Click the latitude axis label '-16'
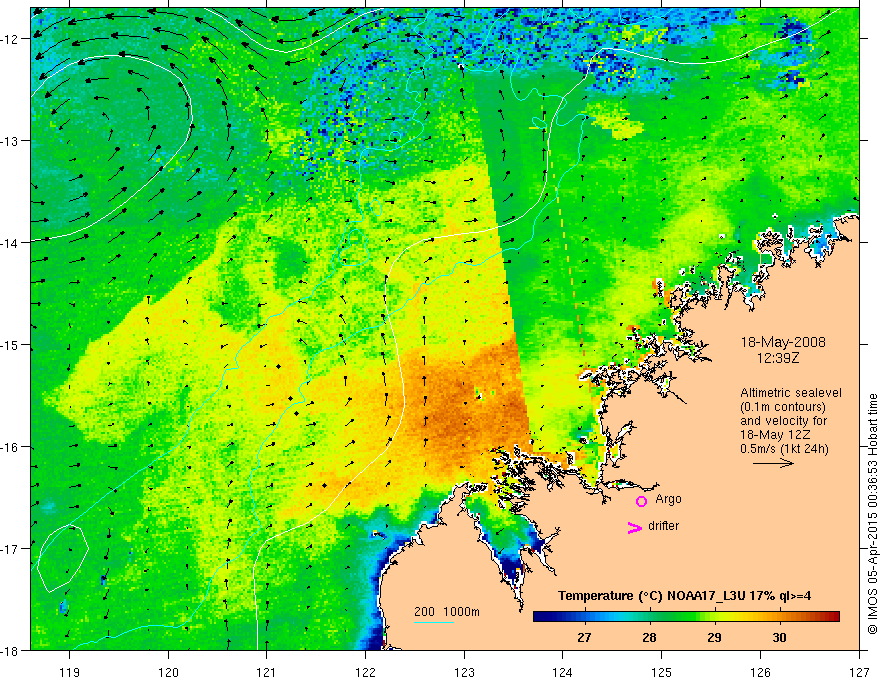The image size is (880, 680). [10, 447]
